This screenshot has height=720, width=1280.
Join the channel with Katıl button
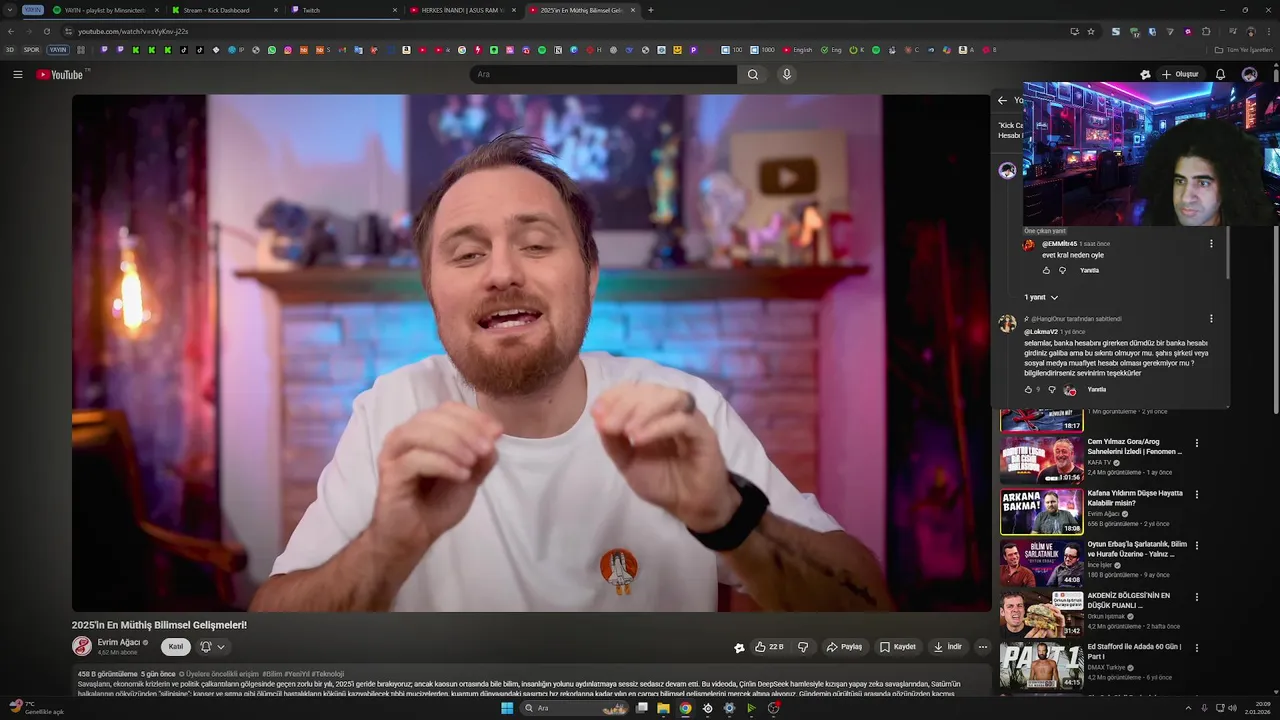pyautogui.click(x=176, y=647)
